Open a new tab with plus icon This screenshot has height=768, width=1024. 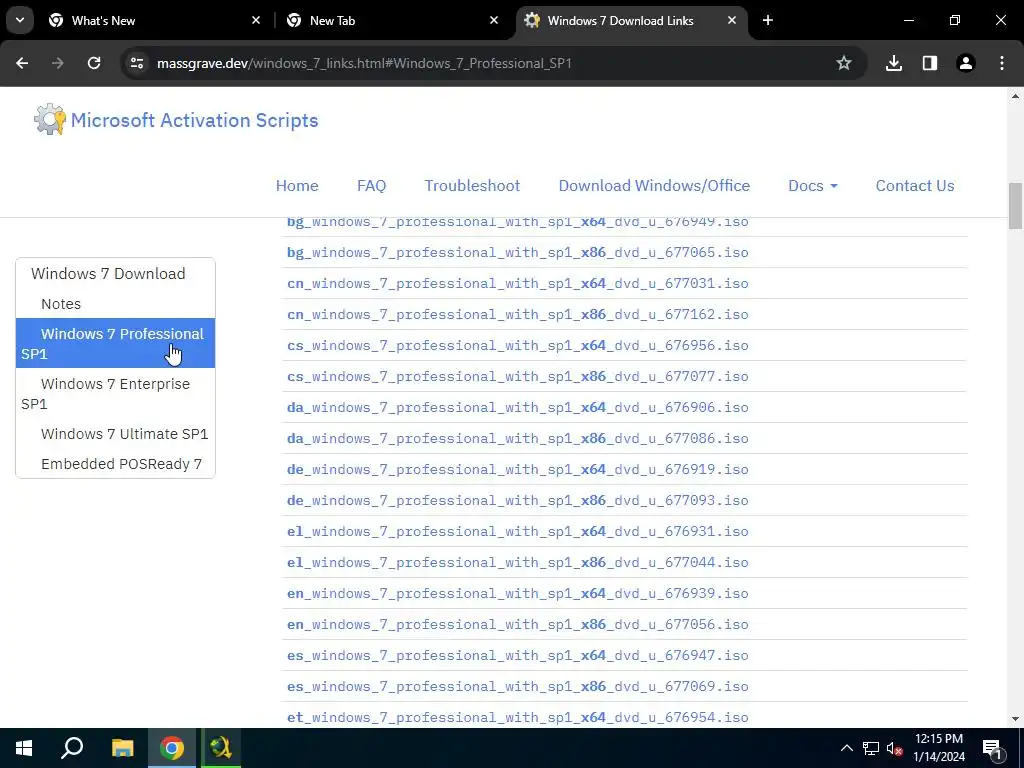768,21
